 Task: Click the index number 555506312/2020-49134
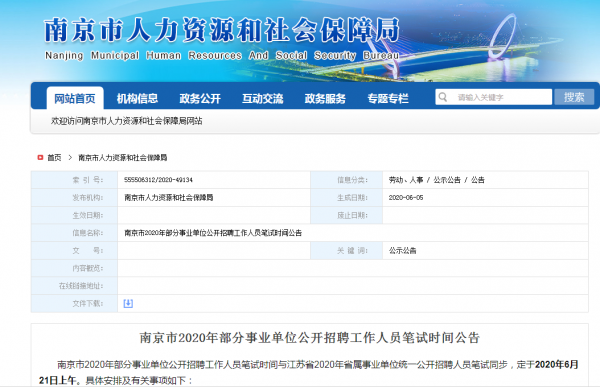pyautogui.click(x=158, y=180)
